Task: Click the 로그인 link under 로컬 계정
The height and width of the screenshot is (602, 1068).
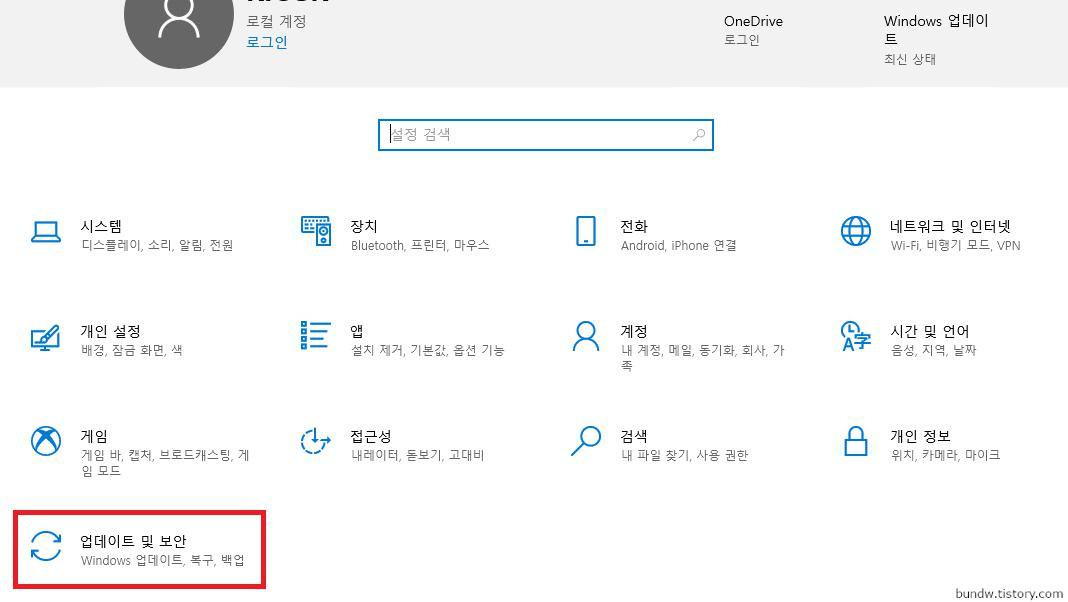Action: point(266,42)
